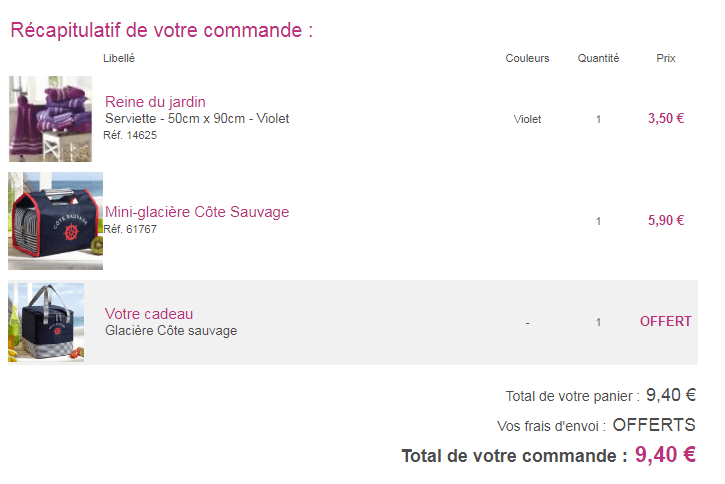Click the Prix column header
The width and height of the screenshot is (725, 484).
click(665, 58)
